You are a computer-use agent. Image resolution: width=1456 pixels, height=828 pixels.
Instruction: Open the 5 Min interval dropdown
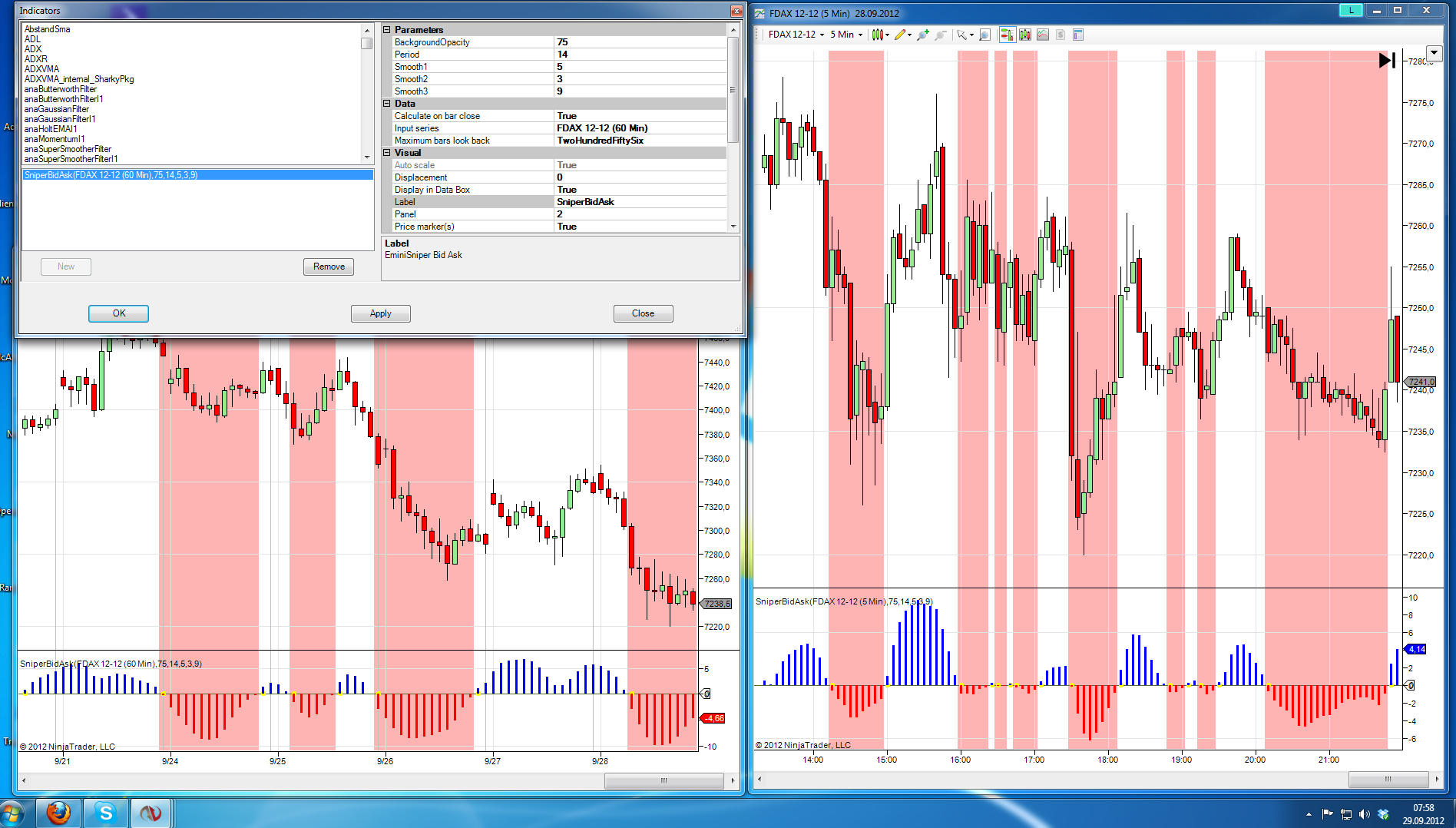point(846,35)
